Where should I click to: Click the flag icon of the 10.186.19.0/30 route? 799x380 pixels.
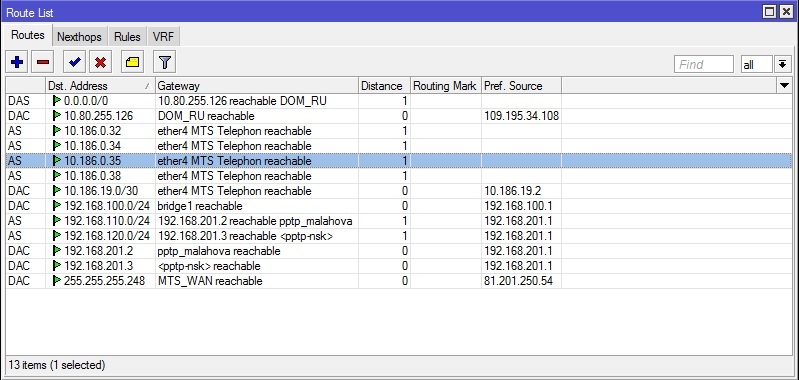point(57,191)
